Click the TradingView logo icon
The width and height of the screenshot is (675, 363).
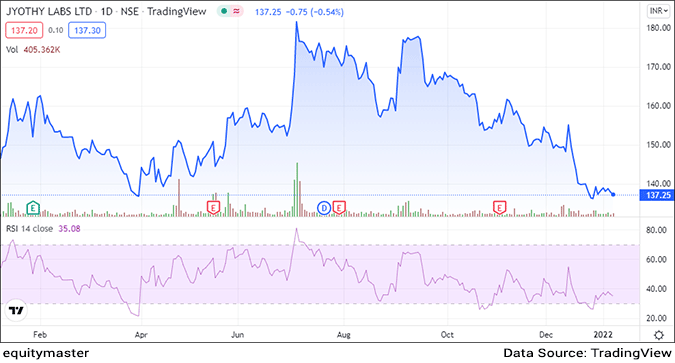click(16, 310)
